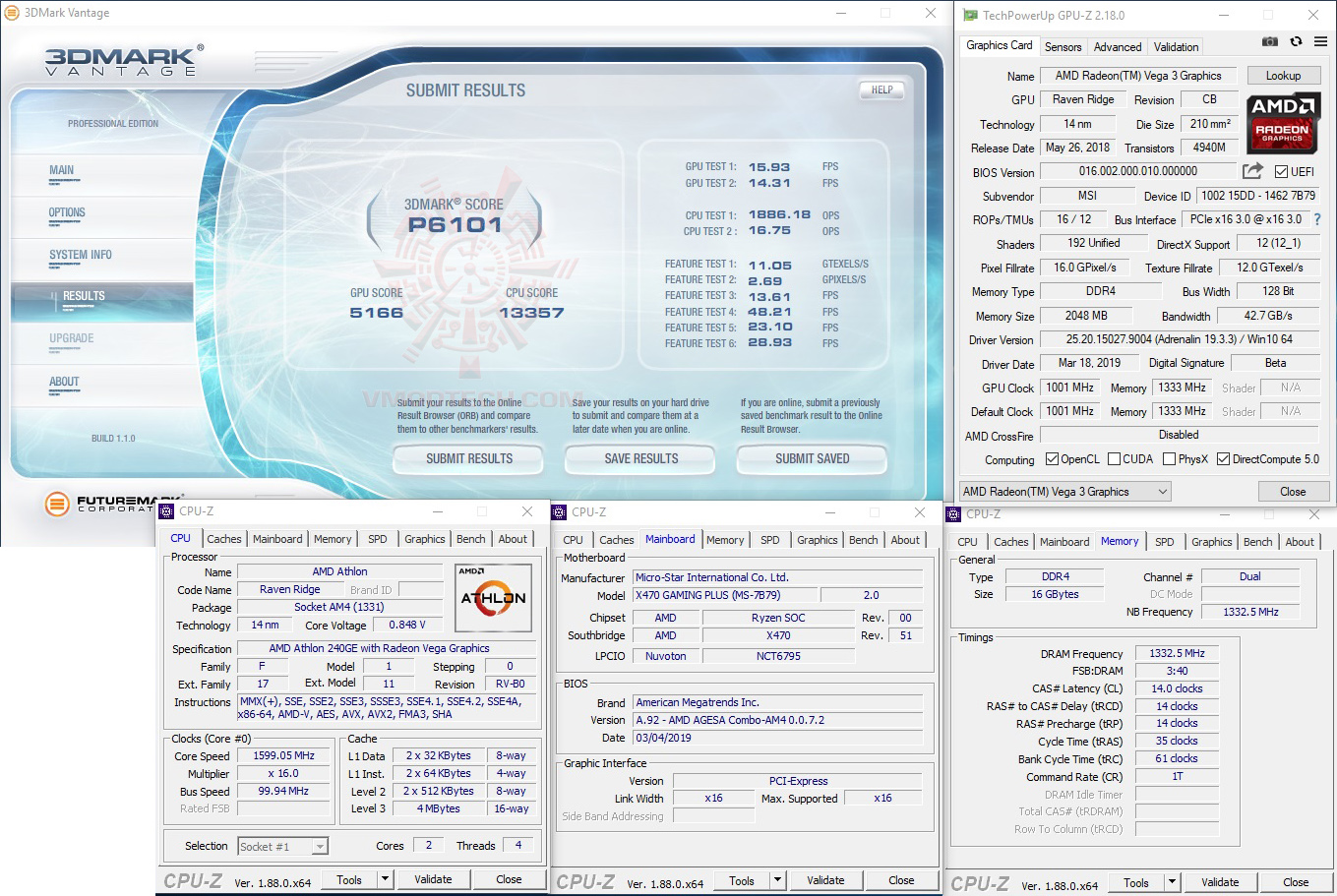Switch to the Sensors tab in GPU-Z
The height and width of the screenshot is (896, 1337).
1063,46
